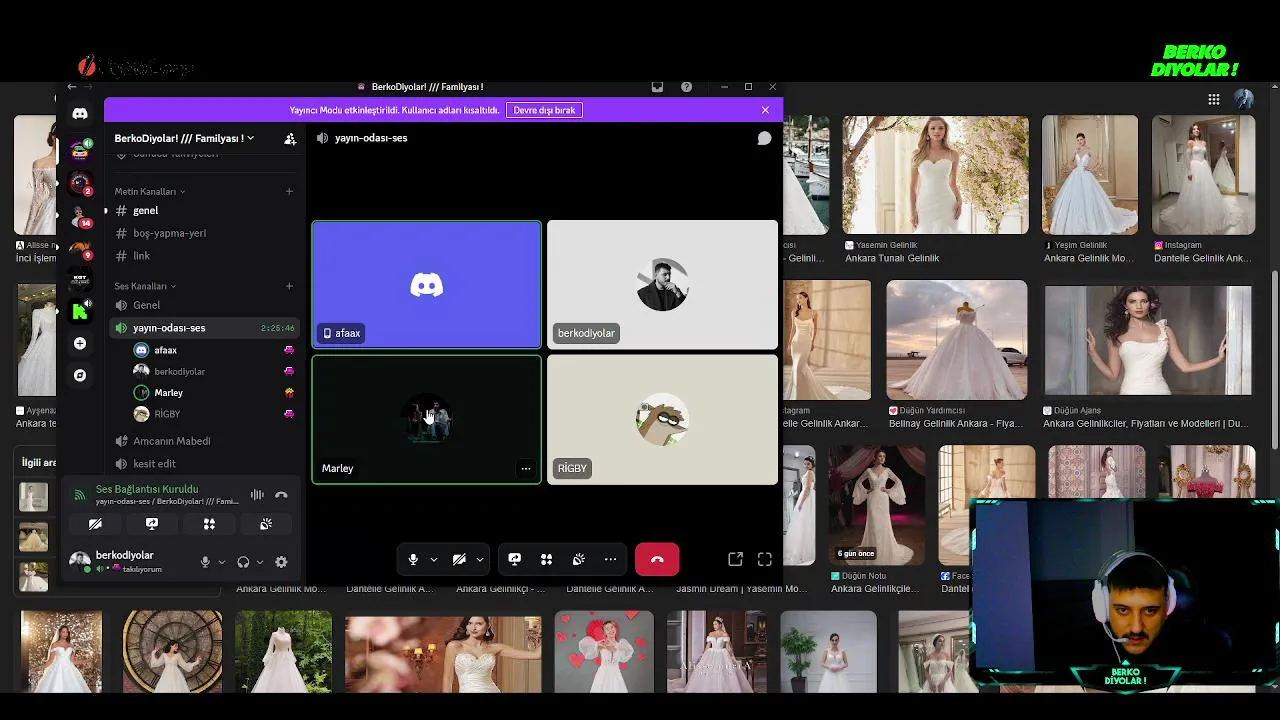Click Devre dışı bırak button in banner

pos(544,110)
